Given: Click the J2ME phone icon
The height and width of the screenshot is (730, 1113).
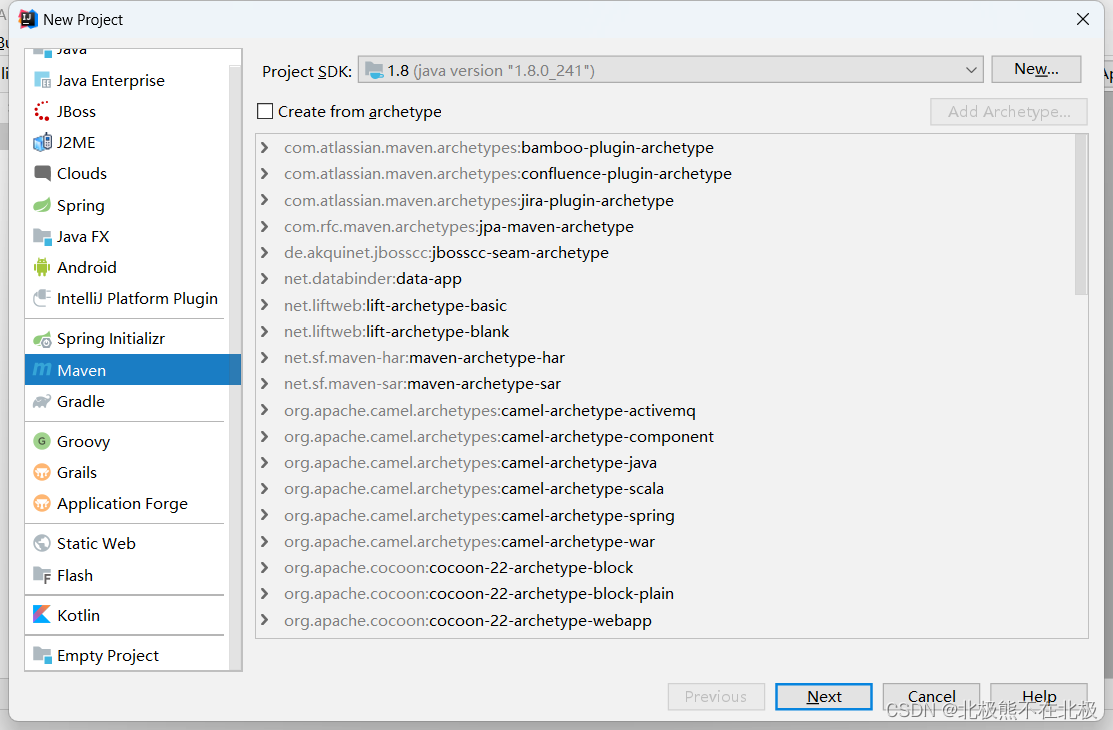Looking at the screenshot, I should coord(42,142).
